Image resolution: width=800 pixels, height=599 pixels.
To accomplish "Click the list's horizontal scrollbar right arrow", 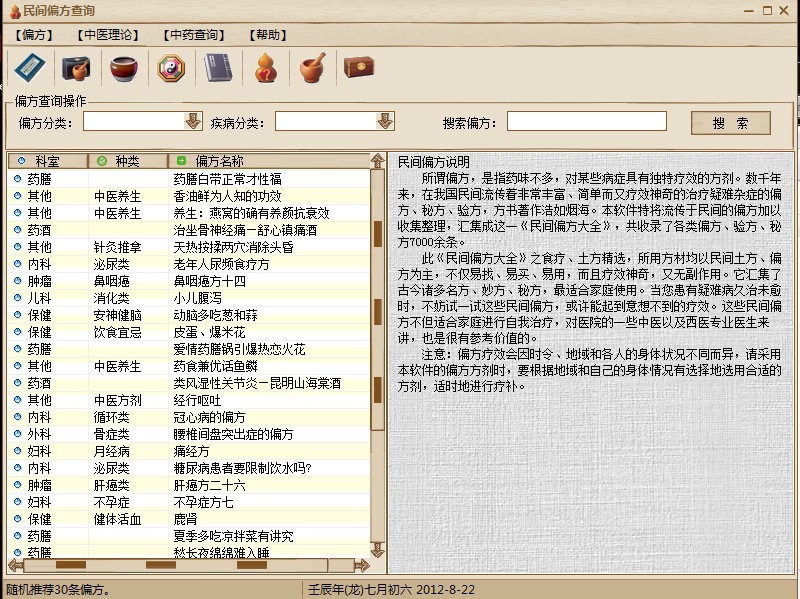I will pyautogui.click(x=363, y=565).
